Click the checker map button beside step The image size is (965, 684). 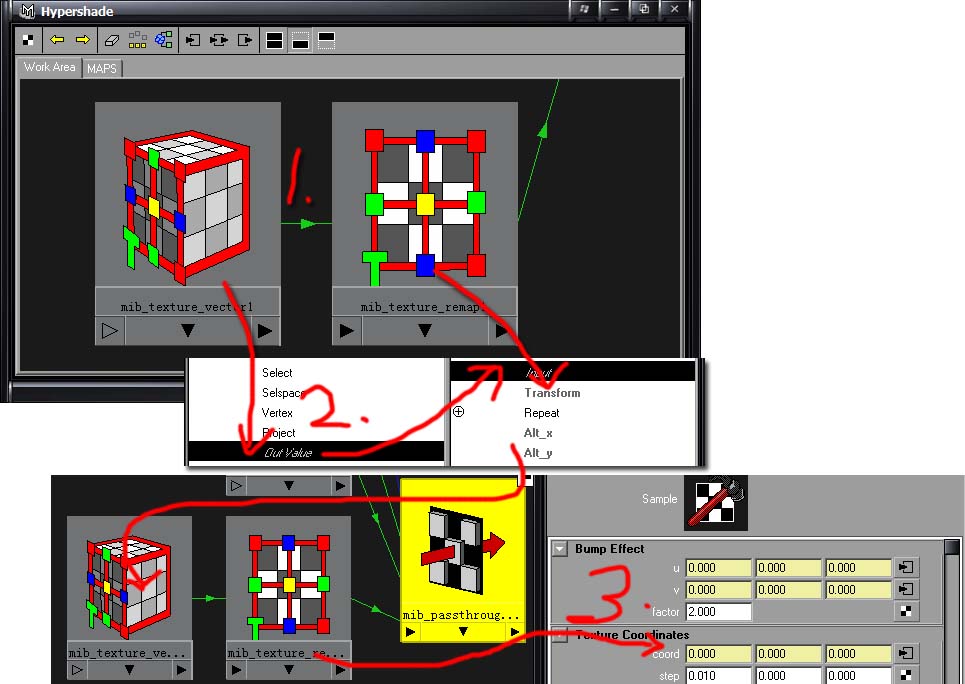tap(906, 675)
